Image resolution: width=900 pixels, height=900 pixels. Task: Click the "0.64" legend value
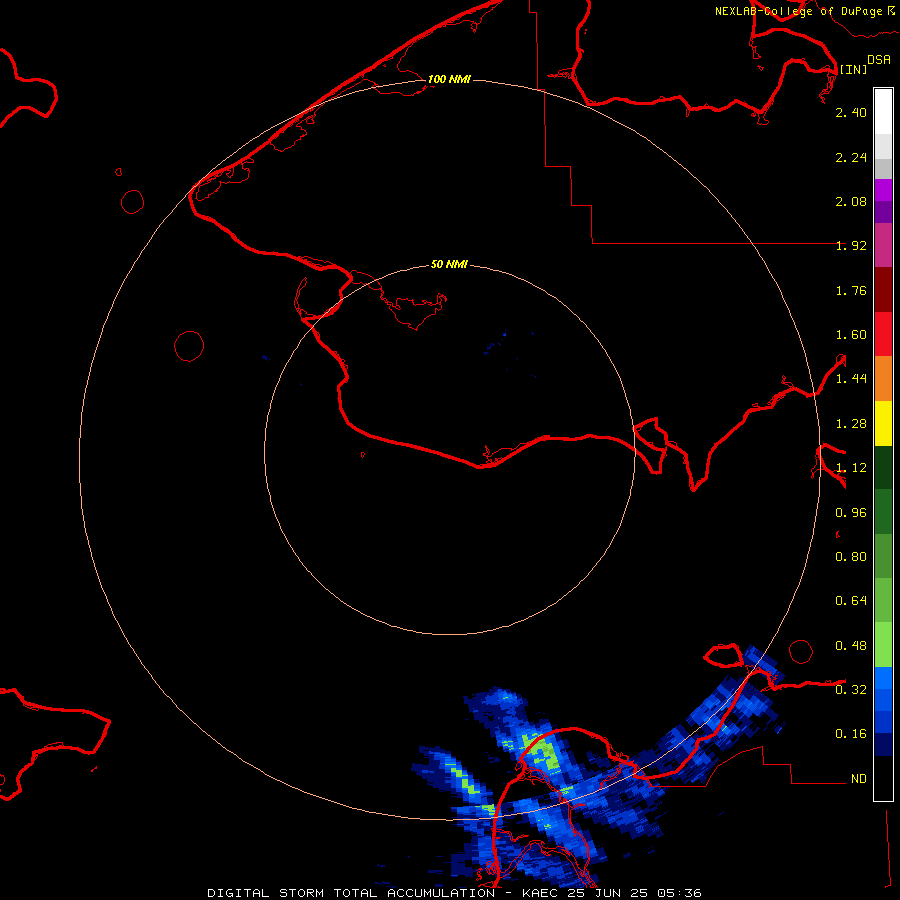(x=851, y=600)
